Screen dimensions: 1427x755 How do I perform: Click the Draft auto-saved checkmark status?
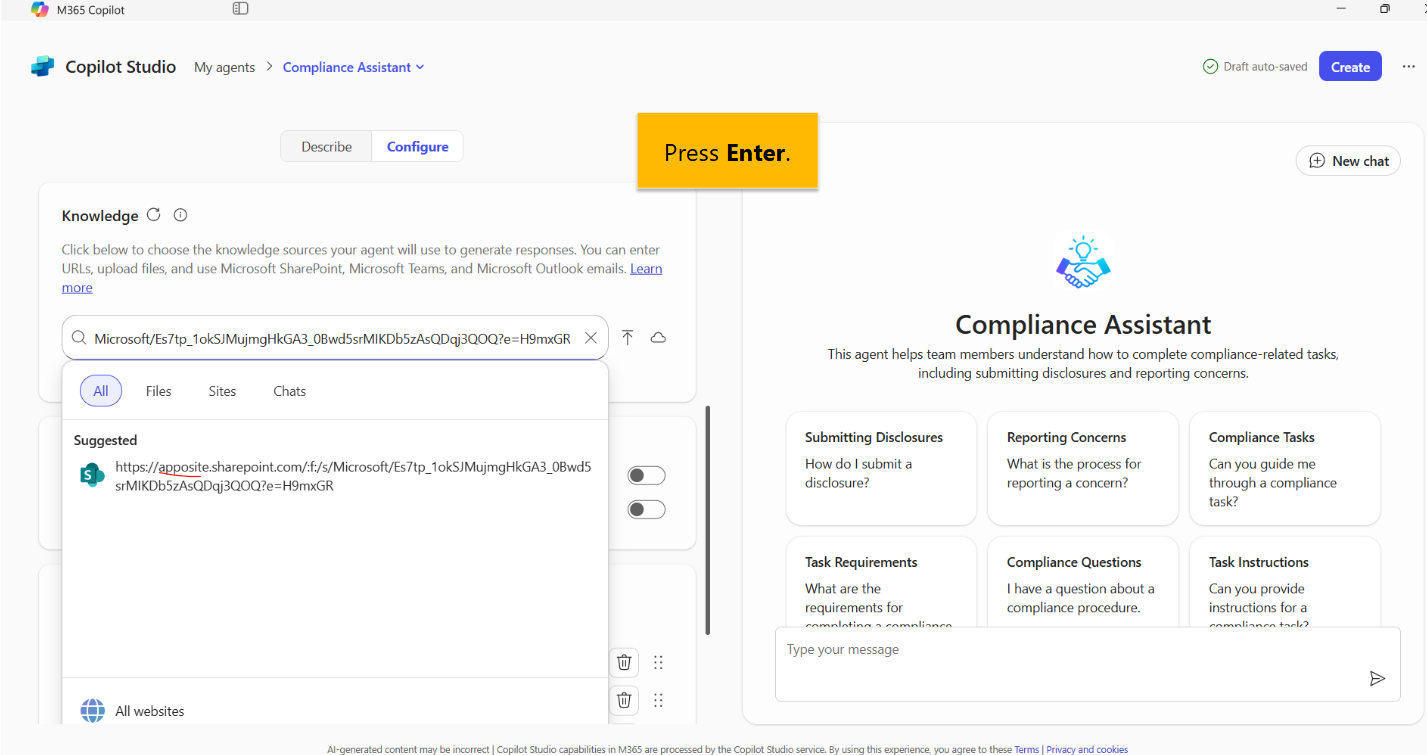(1255, 67)
